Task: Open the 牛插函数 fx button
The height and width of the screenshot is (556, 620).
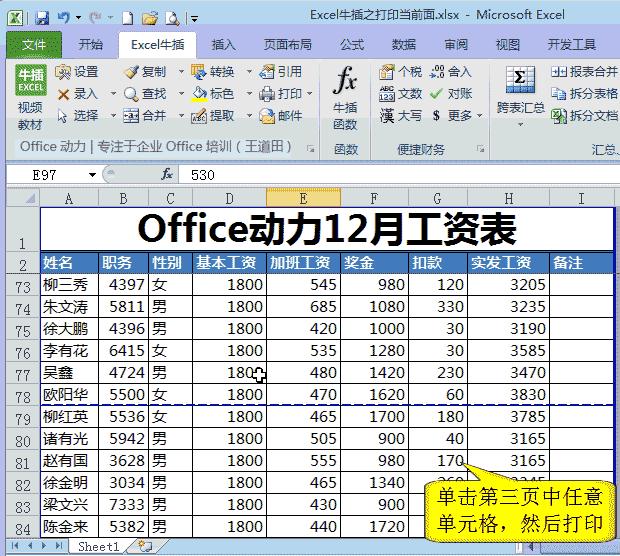Action: pos(345,98)
